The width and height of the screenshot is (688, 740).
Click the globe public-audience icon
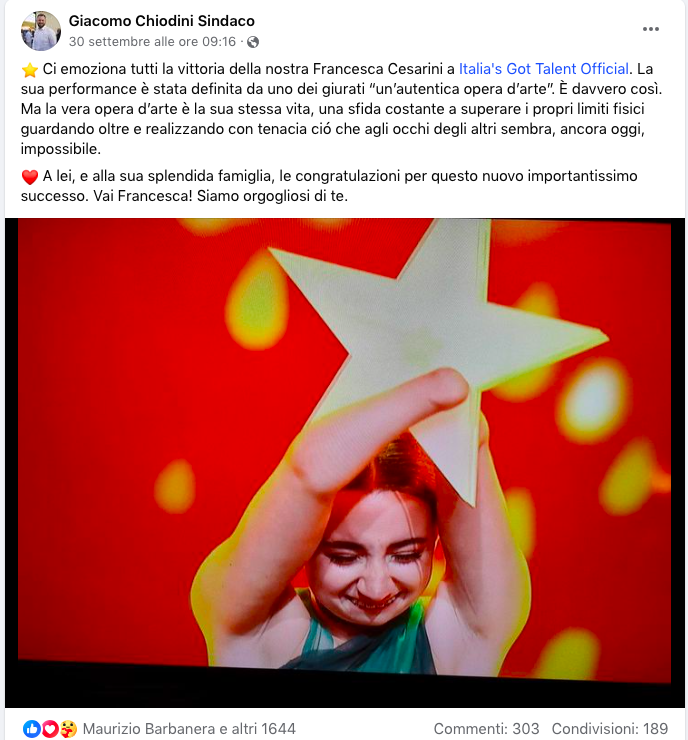coord(253,42)
